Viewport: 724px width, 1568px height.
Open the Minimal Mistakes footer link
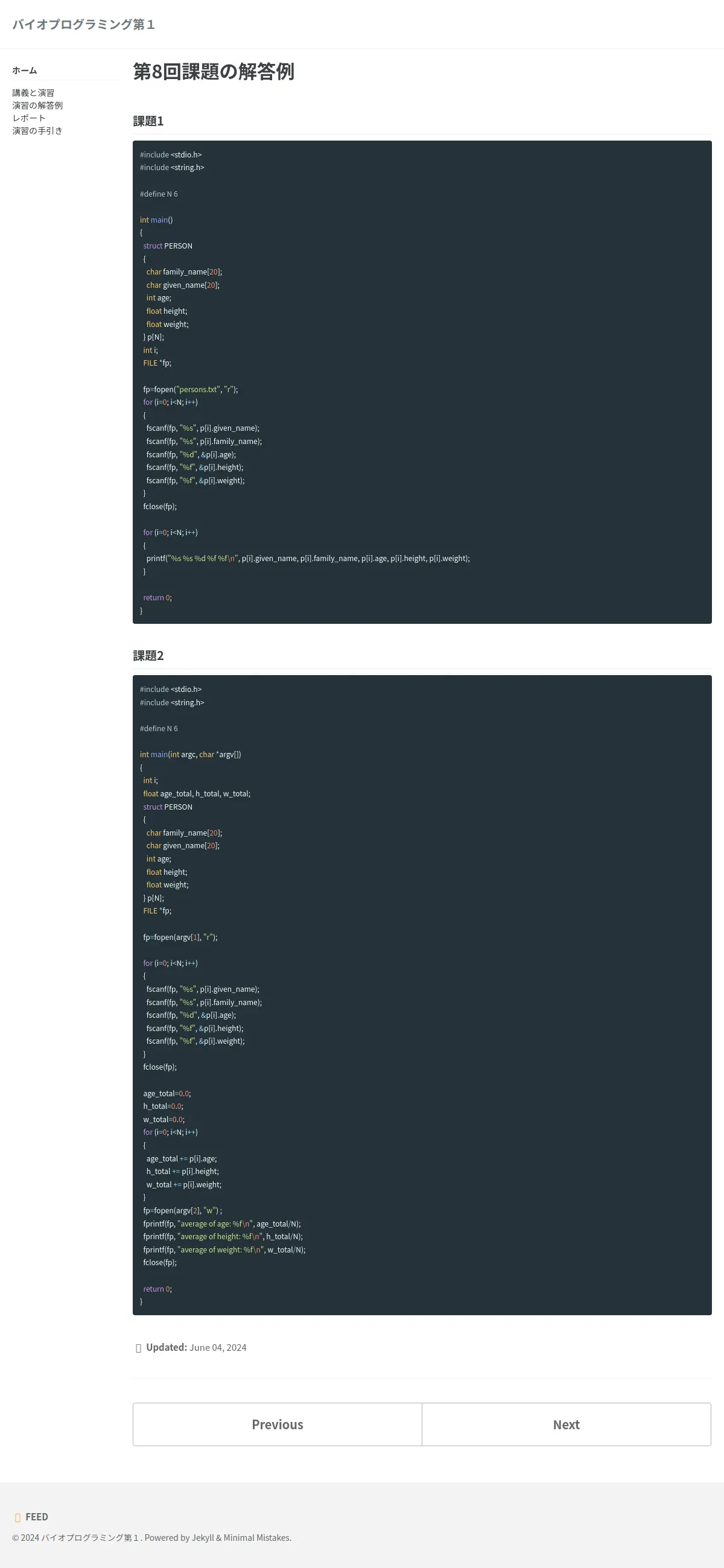(256, 1538)
